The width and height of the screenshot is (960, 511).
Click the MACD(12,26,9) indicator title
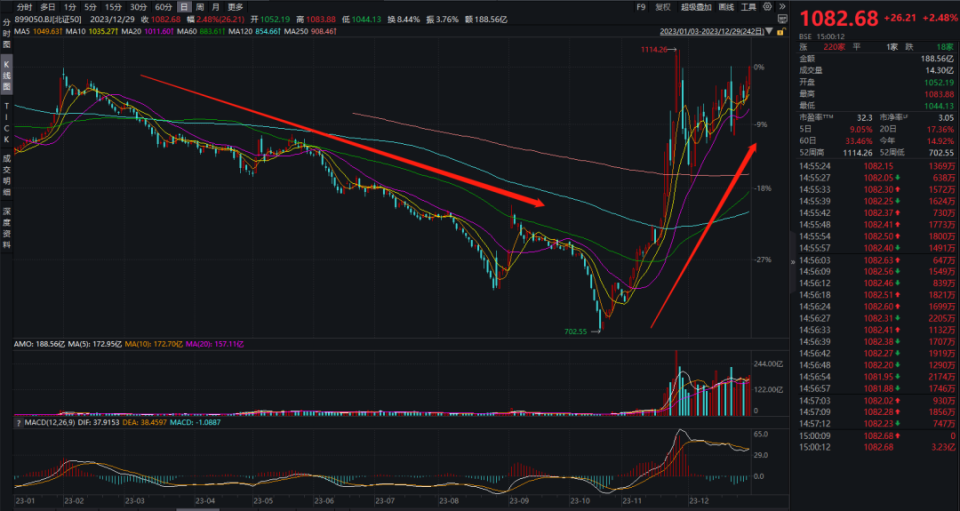pyautogui.click(x=50, y=423)
